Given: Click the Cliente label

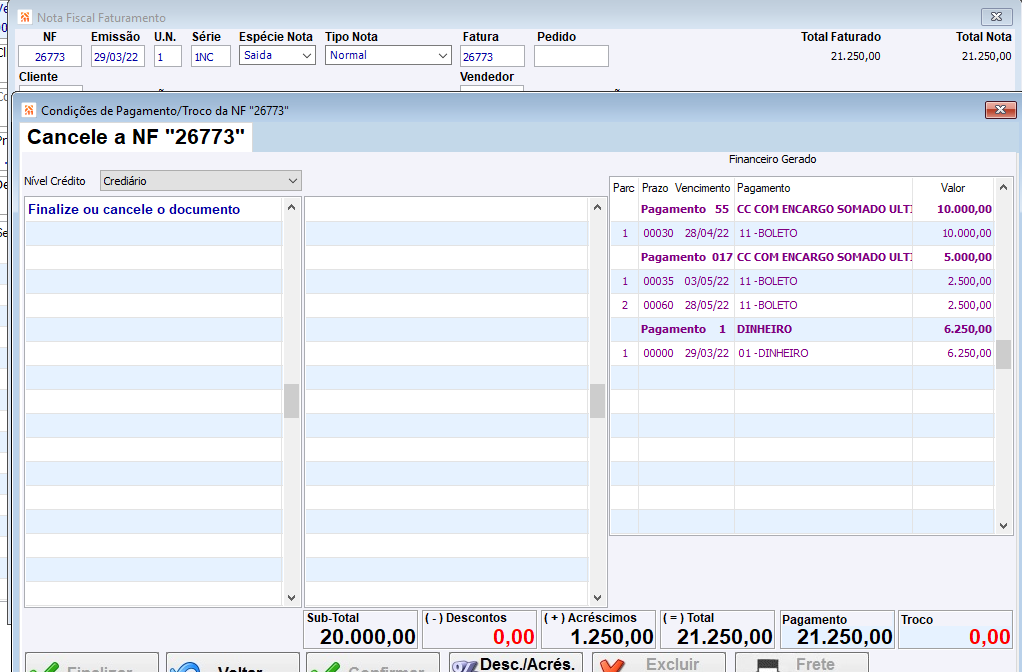Looking at the screenshot, I should (x=38, y=76).
